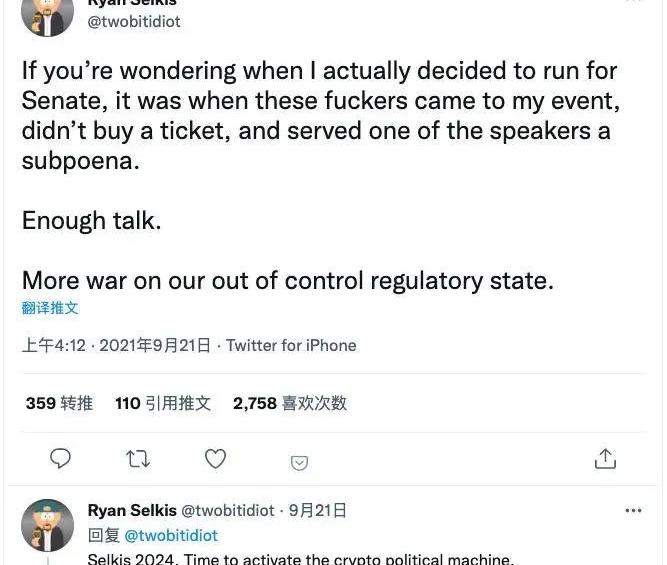Click the main tweet text about Senate
The image size is (667, 565).
point(320,115)
